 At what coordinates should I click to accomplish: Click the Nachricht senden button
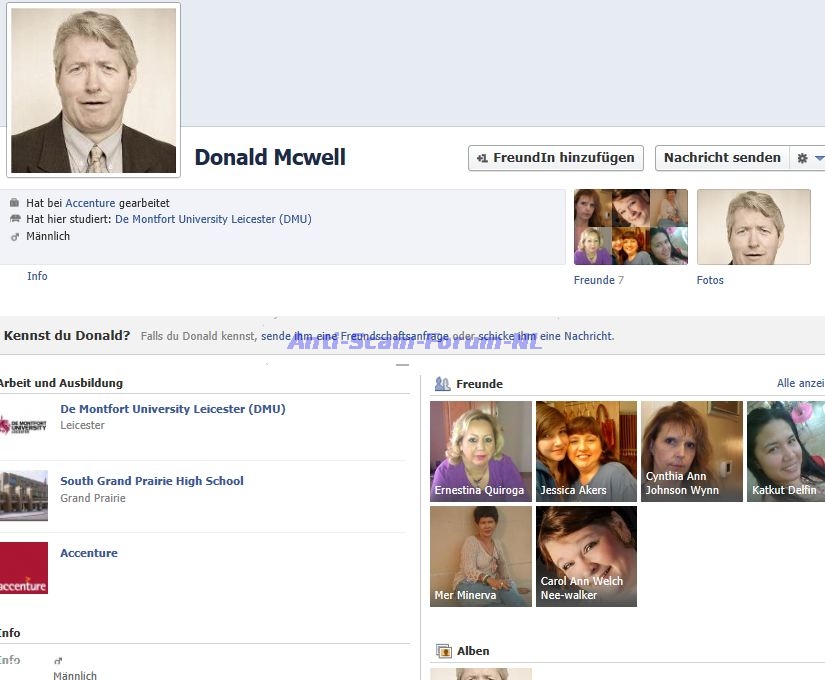(x=721, y=158)
